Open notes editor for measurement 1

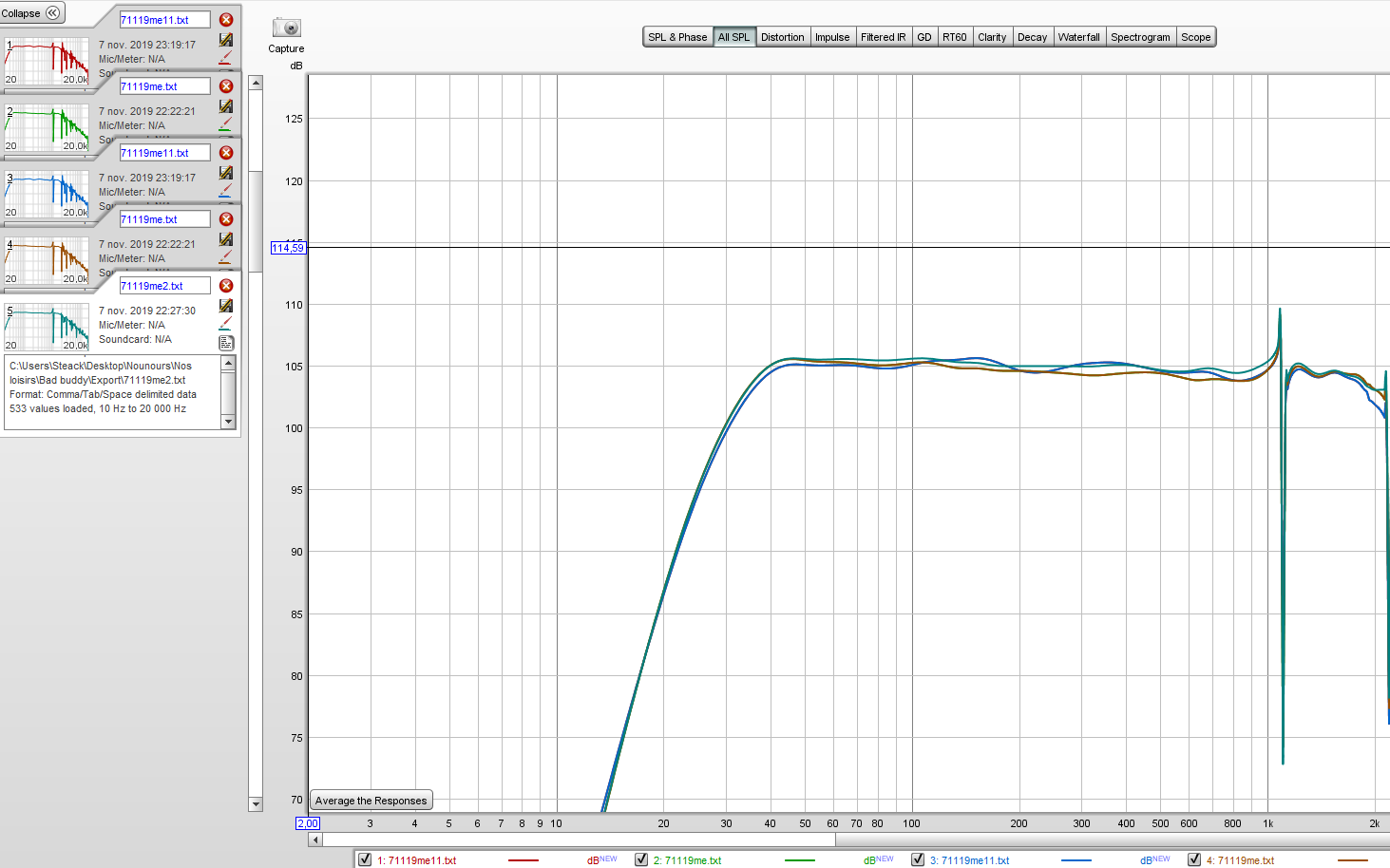(226, 40)
